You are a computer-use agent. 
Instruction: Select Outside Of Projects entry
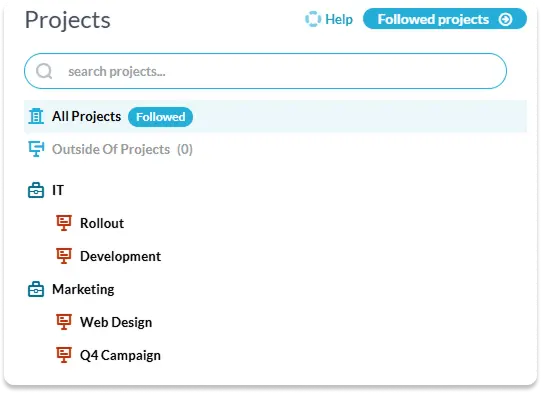122,149
